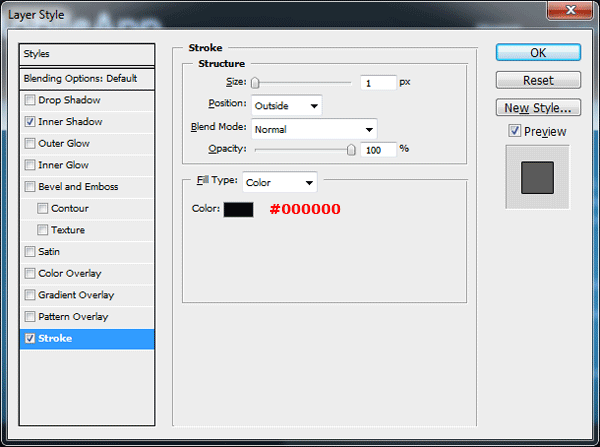This screenshot has width=600, height=447.
Task: Tick the Outer Glow checkbox
Action: point(30,144)
